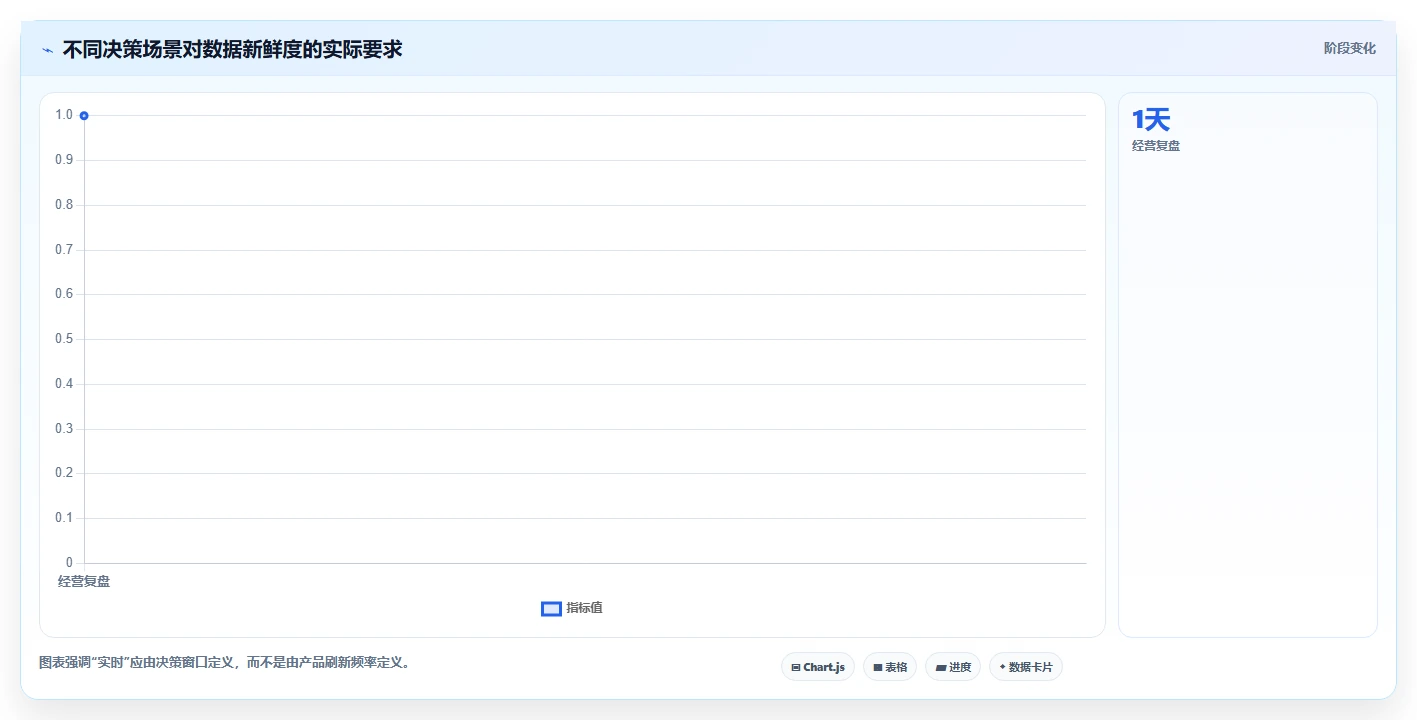Click the 进度 tag

pyautogui.click(x=952, y=667)
